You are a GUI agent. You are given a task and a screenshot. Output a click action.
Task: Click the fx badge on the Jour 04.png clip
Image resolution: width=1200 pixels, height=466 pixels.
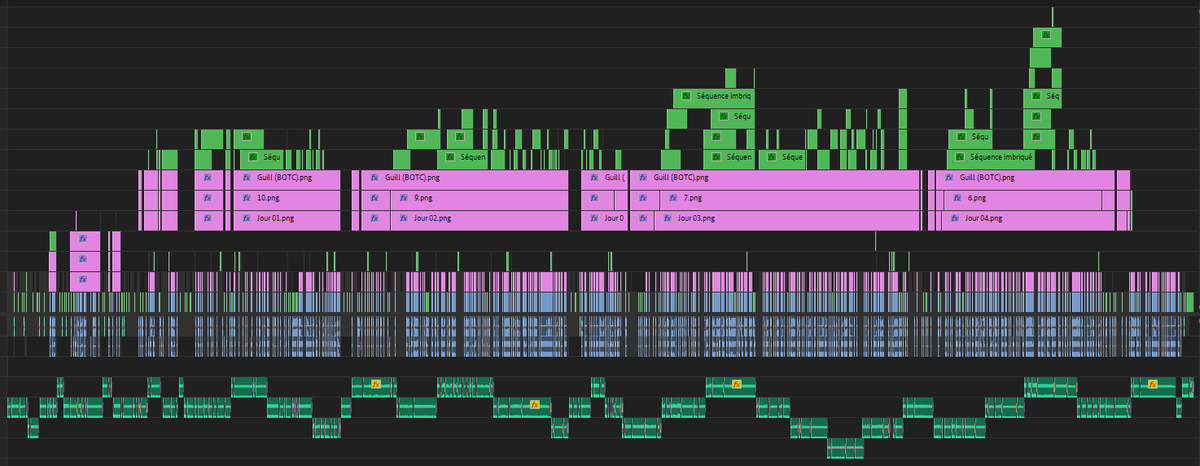955,217
